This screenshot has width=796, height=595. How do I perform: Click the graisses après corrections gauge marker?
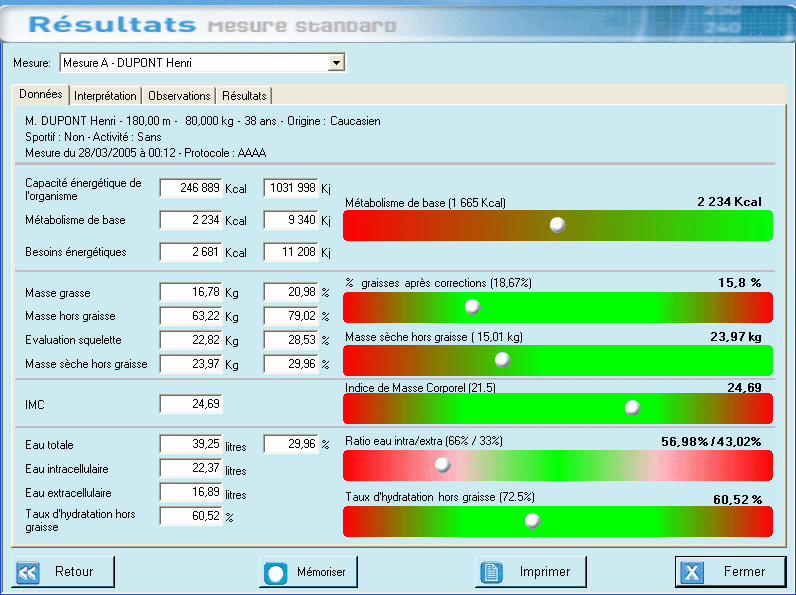pyautogui.click(x=472, y=306)
